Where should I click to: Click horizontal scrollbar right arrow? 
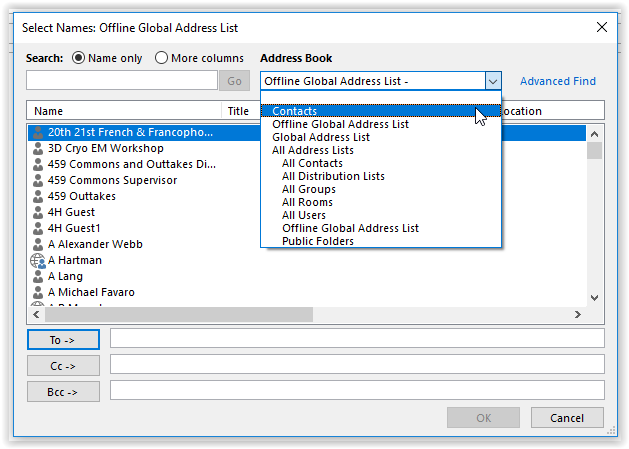click(578, 314)
